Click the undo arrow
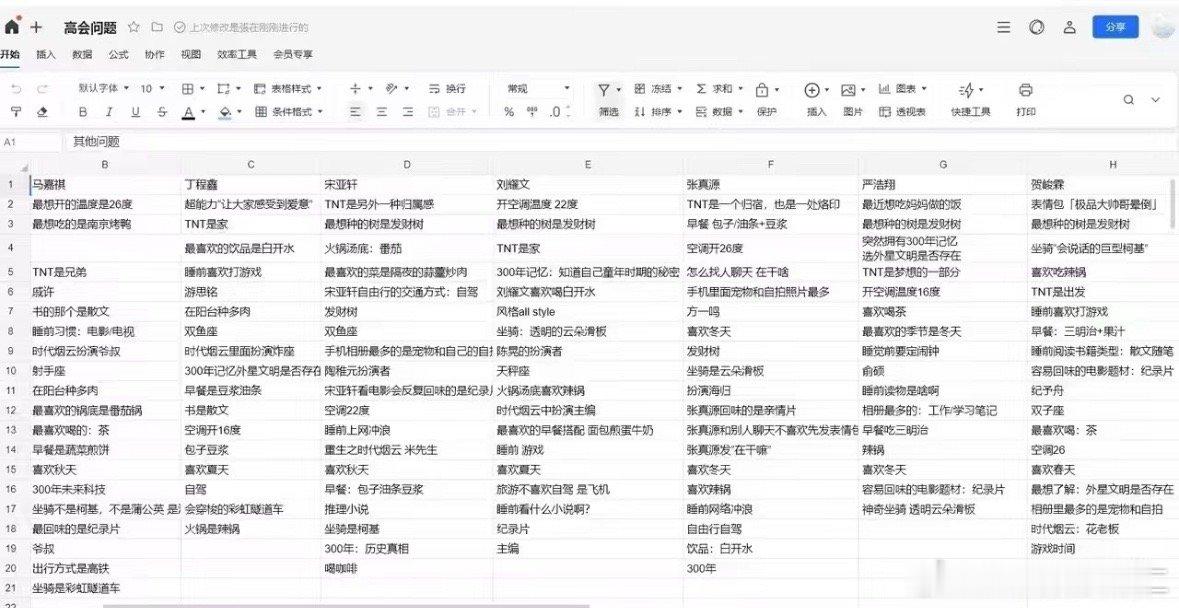Screen dimensions: 1179x608 (x=17, y=89)
